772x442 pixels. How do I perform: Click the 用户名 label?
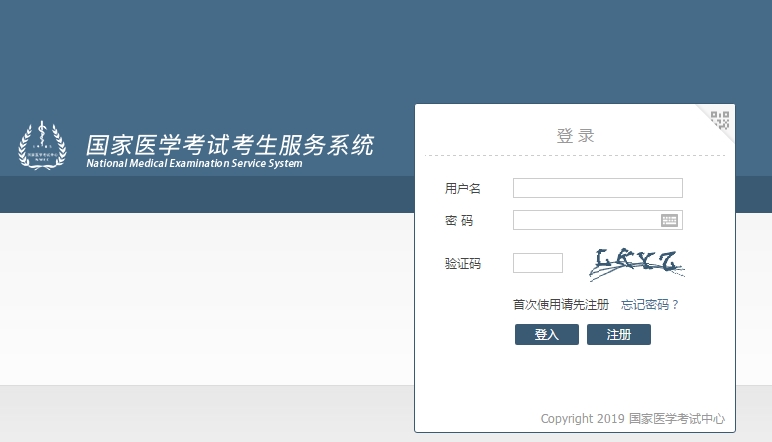point(462,189)
